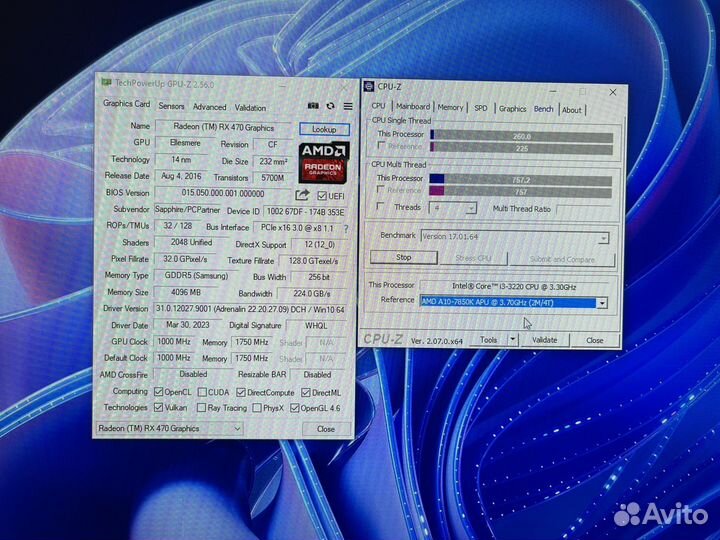
Task: Click the Stop benchmark button
Action: tap(404, 257)
